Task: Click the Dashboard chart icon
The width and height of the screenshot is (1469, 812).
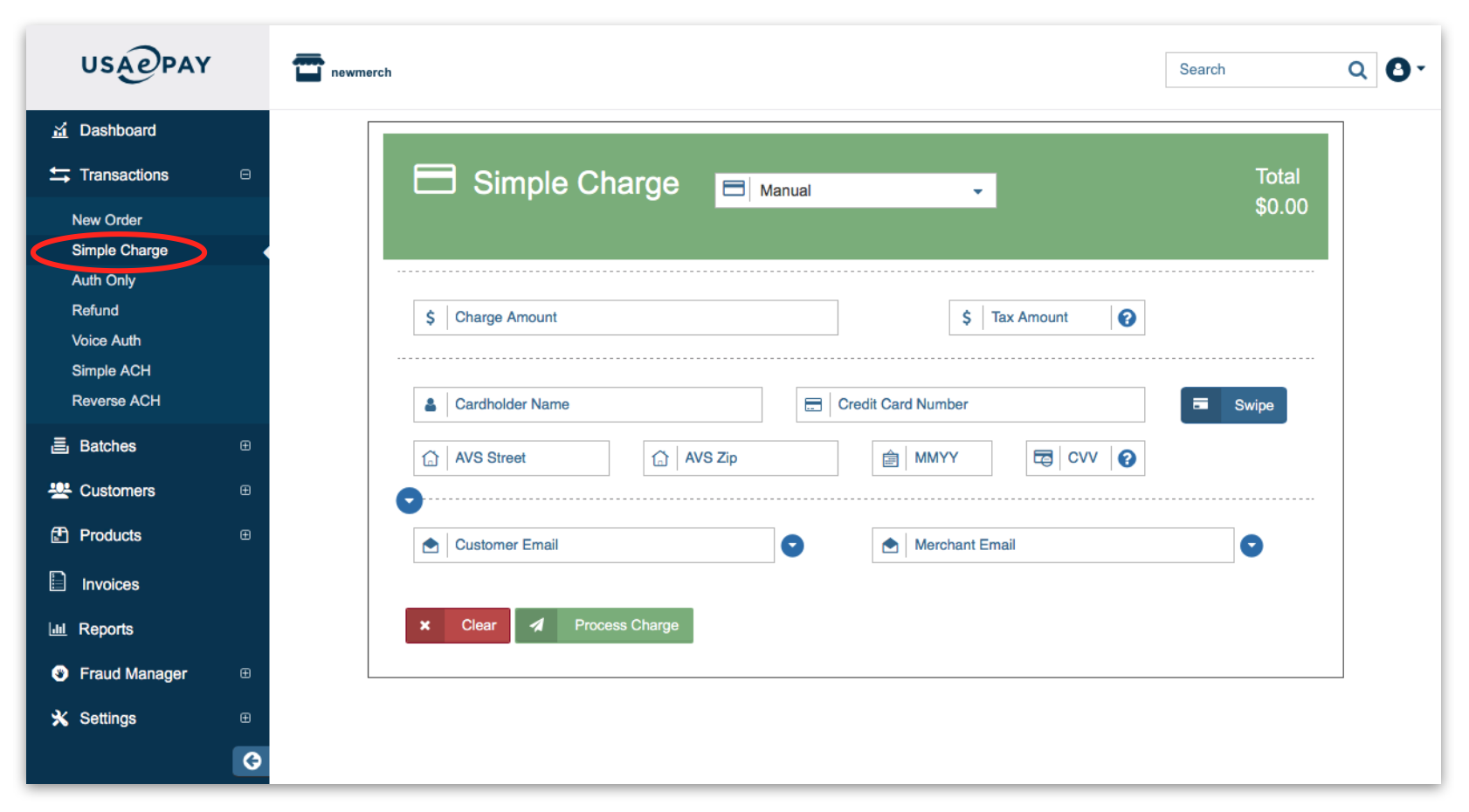Action: 59,131
